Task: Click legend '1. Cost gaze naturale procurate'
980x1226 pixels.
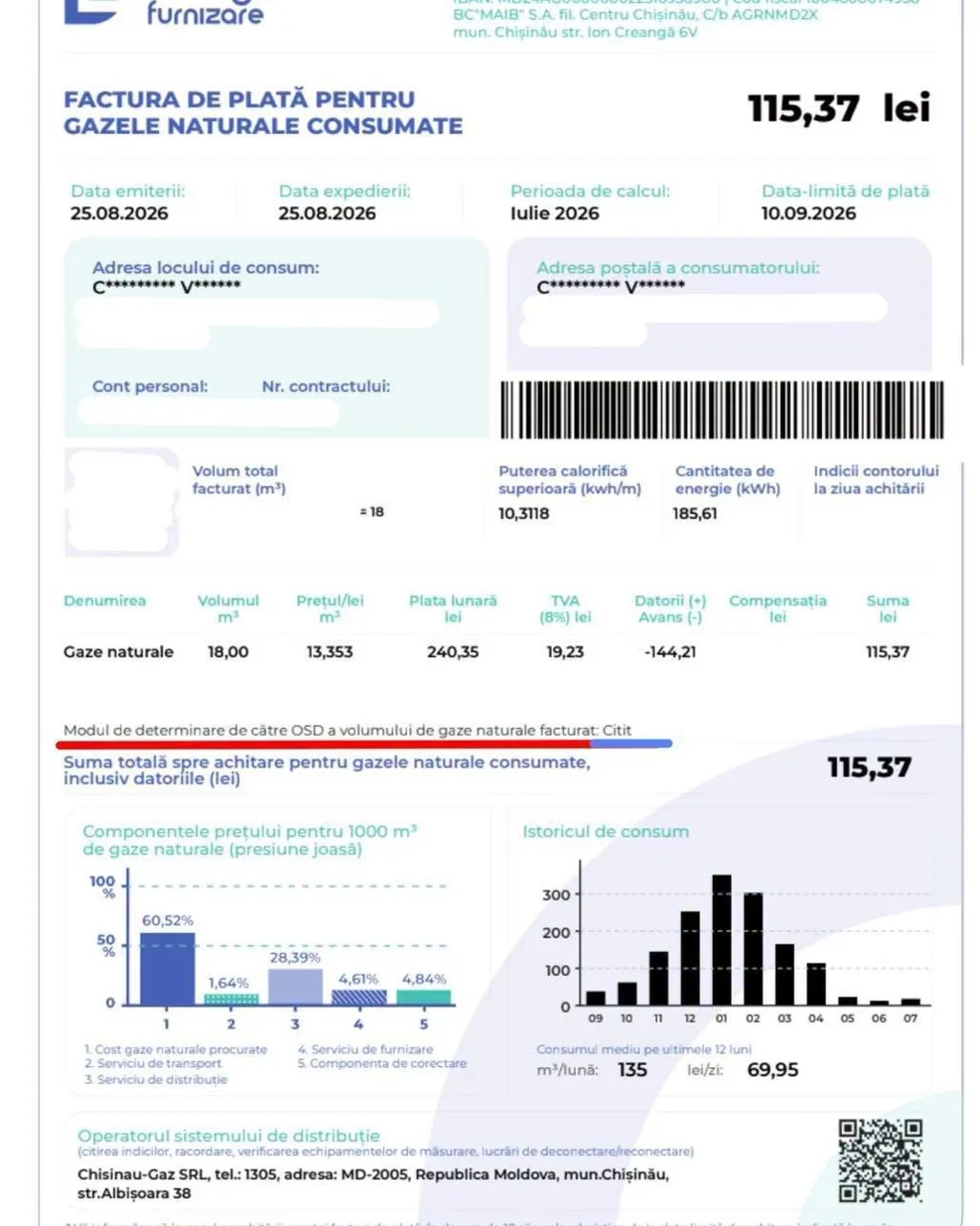Action: coord(175,1050)
